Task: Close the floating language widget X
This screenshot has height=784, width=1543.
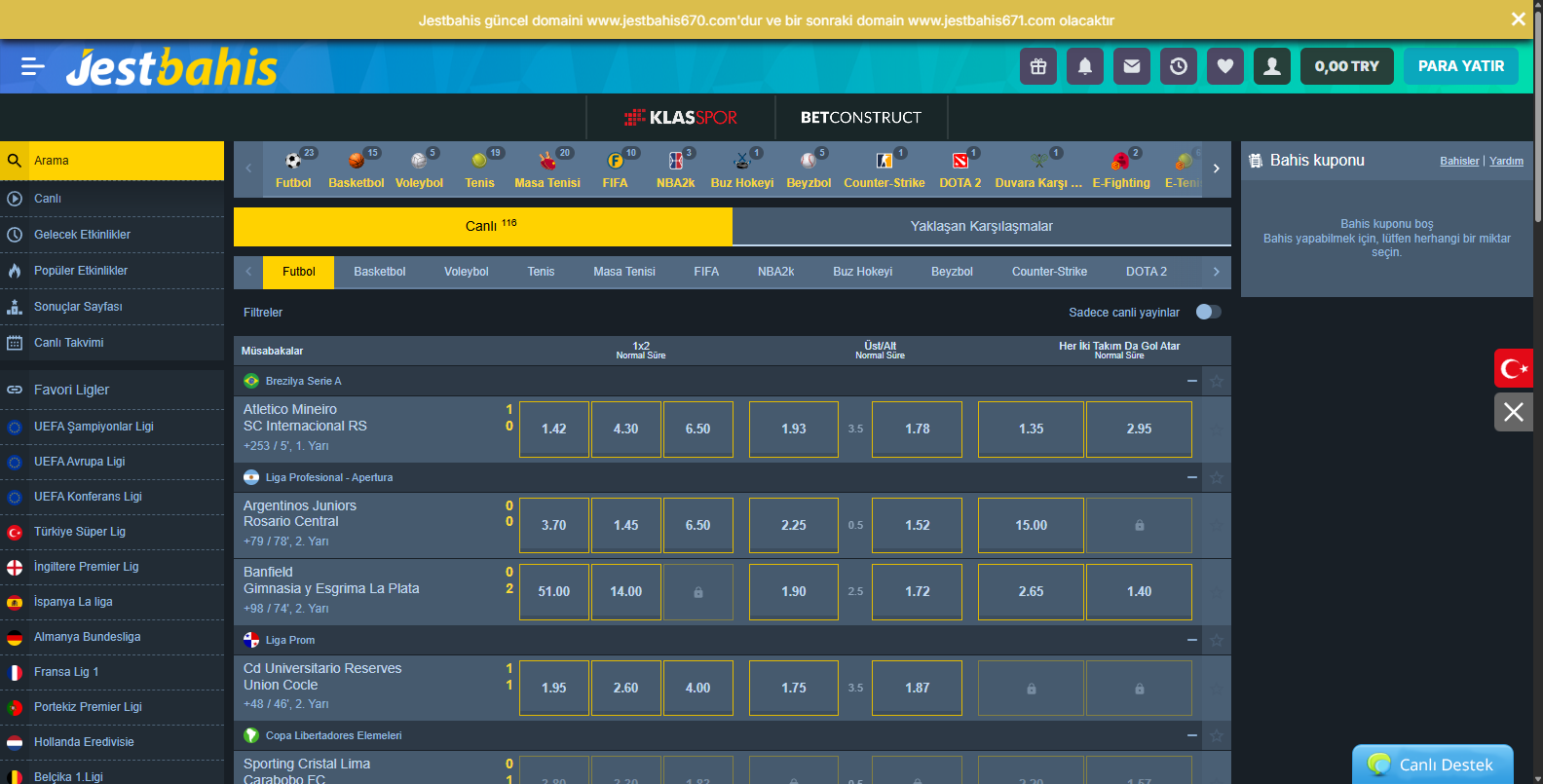Action: (x=1514, y=412)
